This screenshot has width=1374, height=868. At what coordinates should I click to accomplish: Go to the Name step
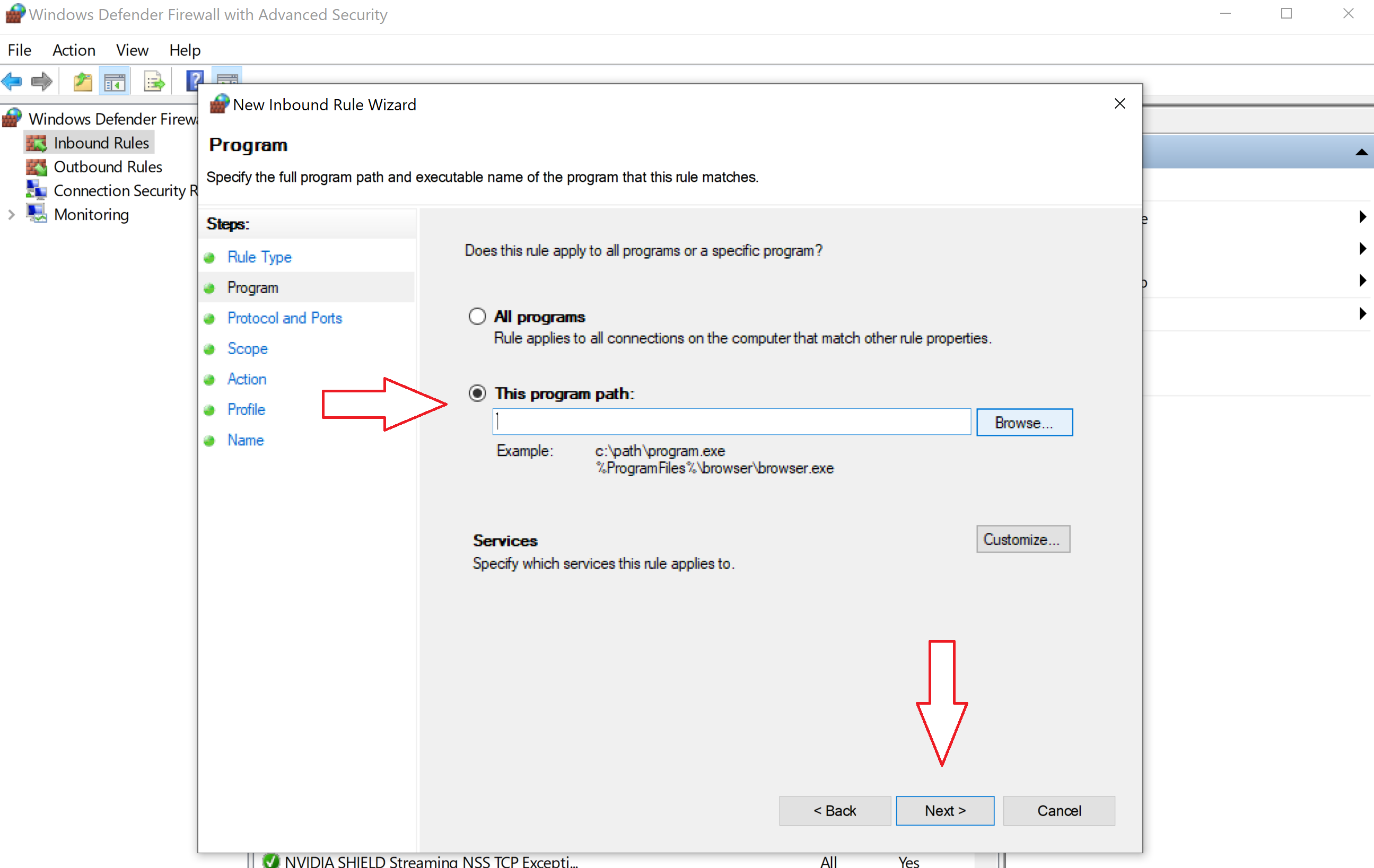coord(246,440)
